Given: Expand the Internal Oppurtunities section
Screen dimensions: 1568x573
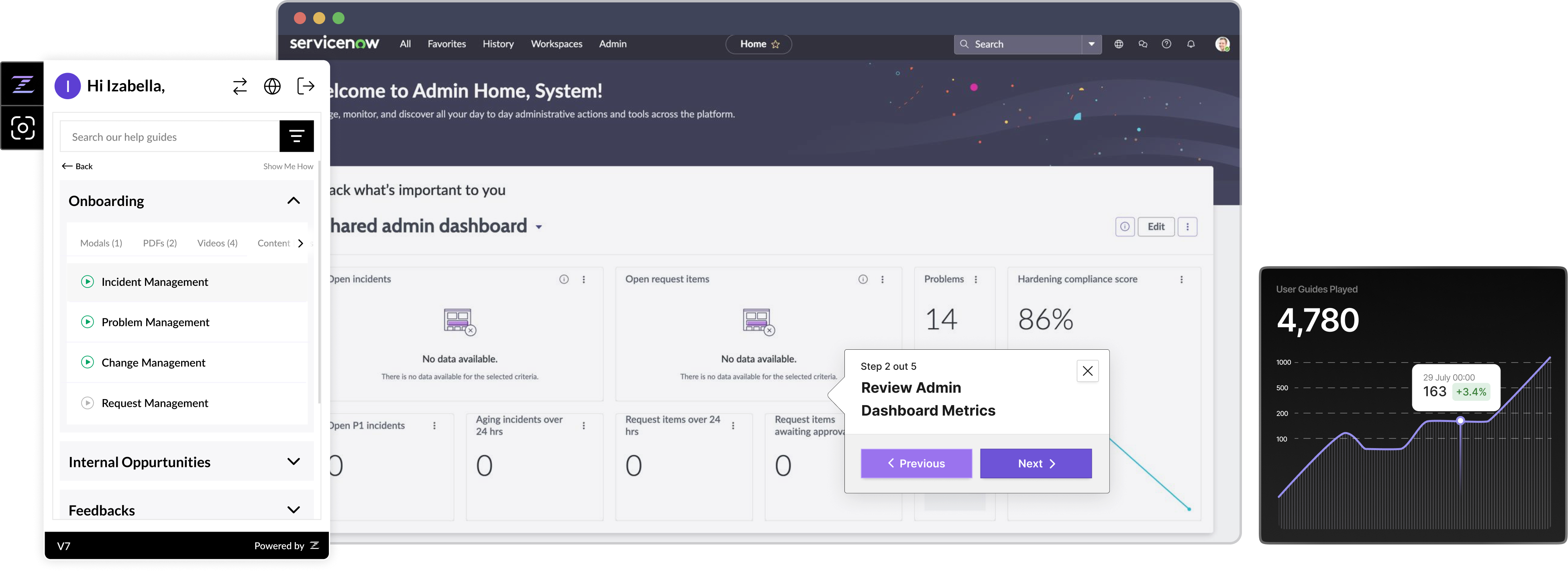Looking at the screenshot, I should 294,461.
